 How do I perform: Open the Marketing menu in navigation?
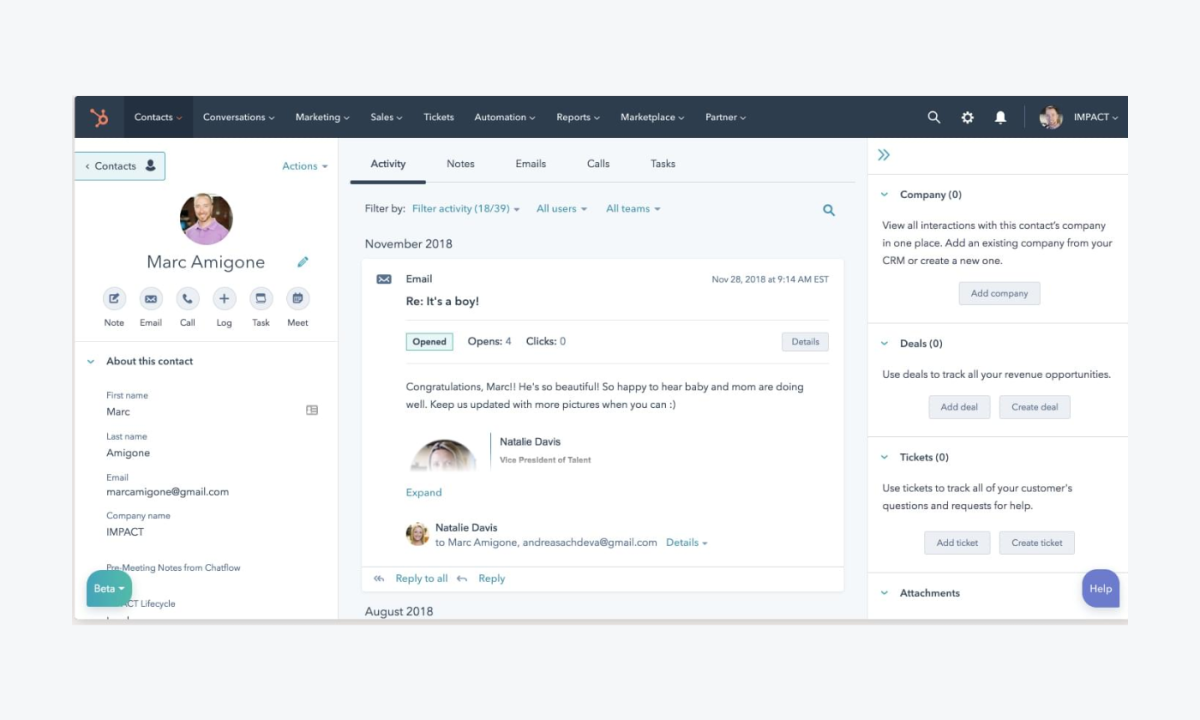pyautogui.click(x=321, y=117)
